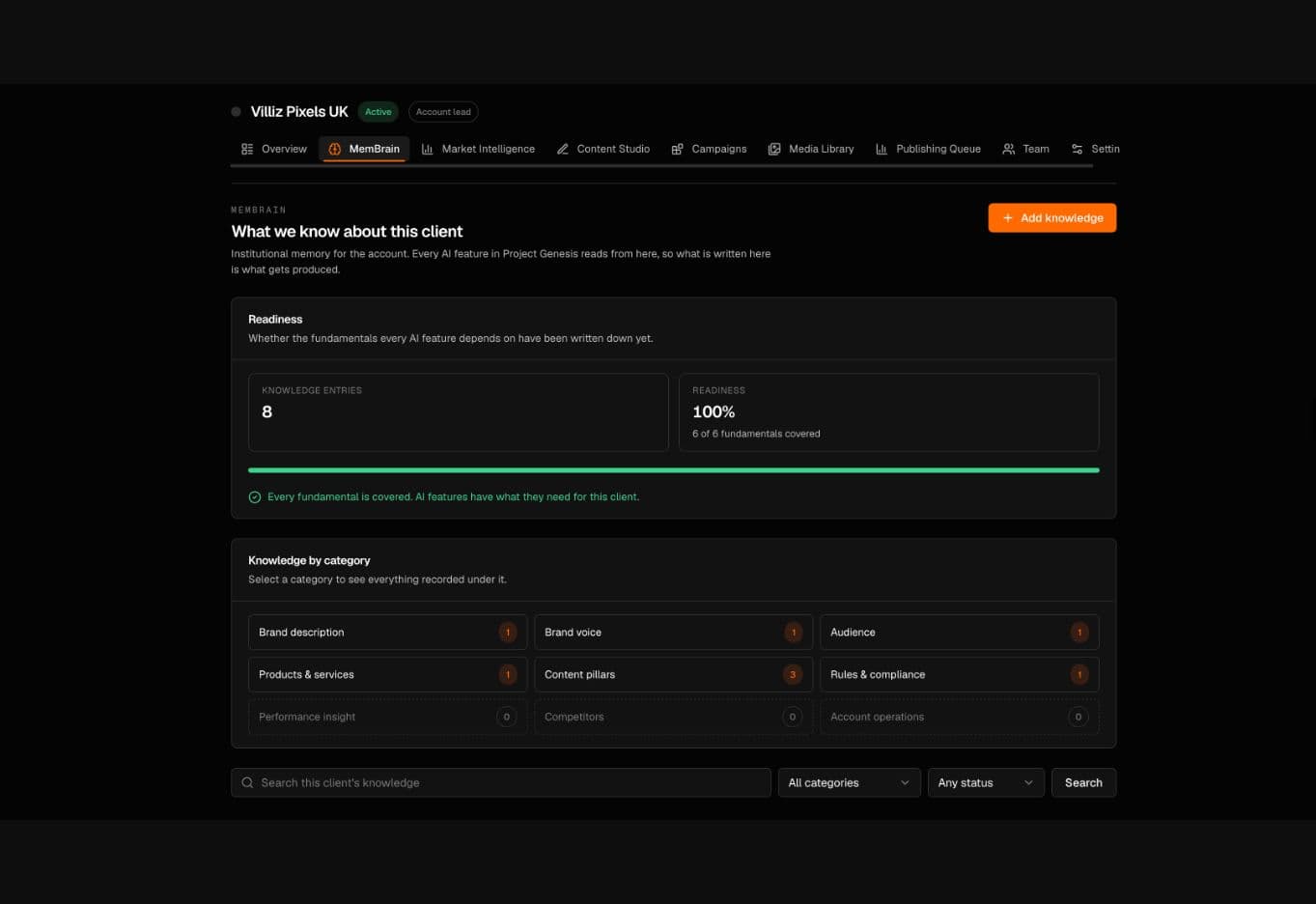The image size is (1316, 904).
Task: Select the Performance insight category
Action: click(388, 718)
